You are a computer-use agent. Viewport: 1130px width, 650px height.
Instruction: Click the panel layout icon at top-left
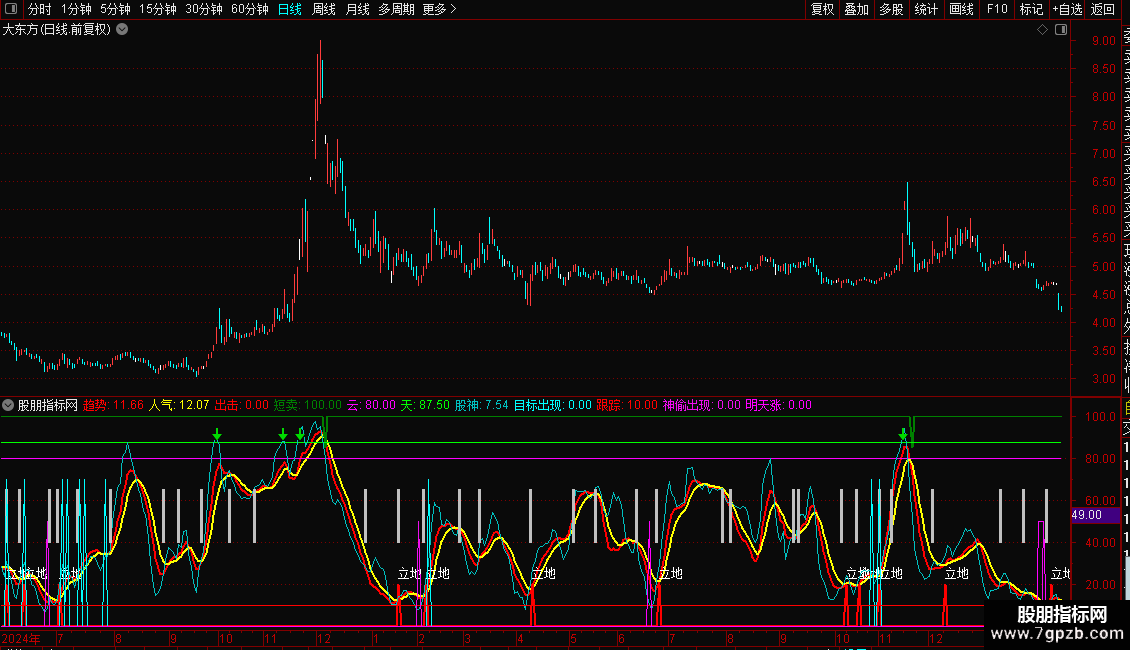click(x=10, y=9)
